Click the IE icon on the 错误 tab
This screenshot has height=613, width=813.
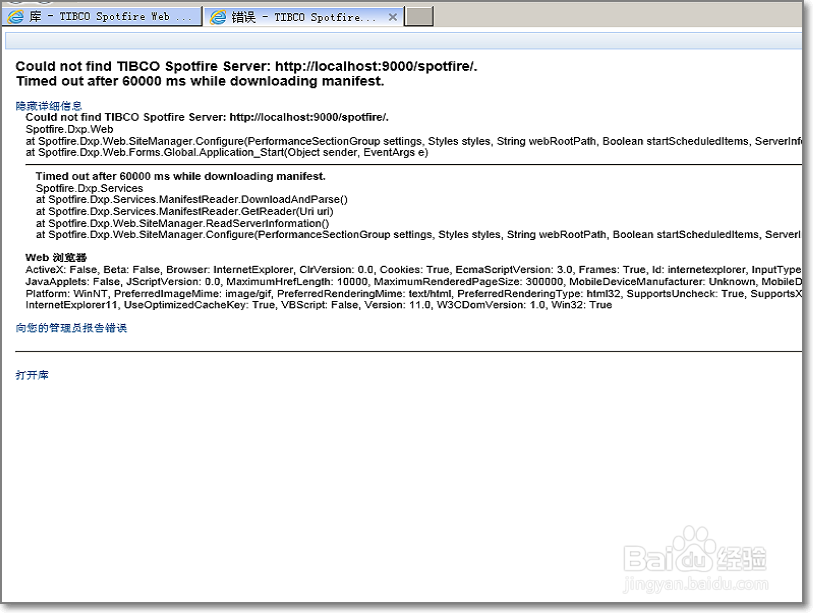point(218,17)
